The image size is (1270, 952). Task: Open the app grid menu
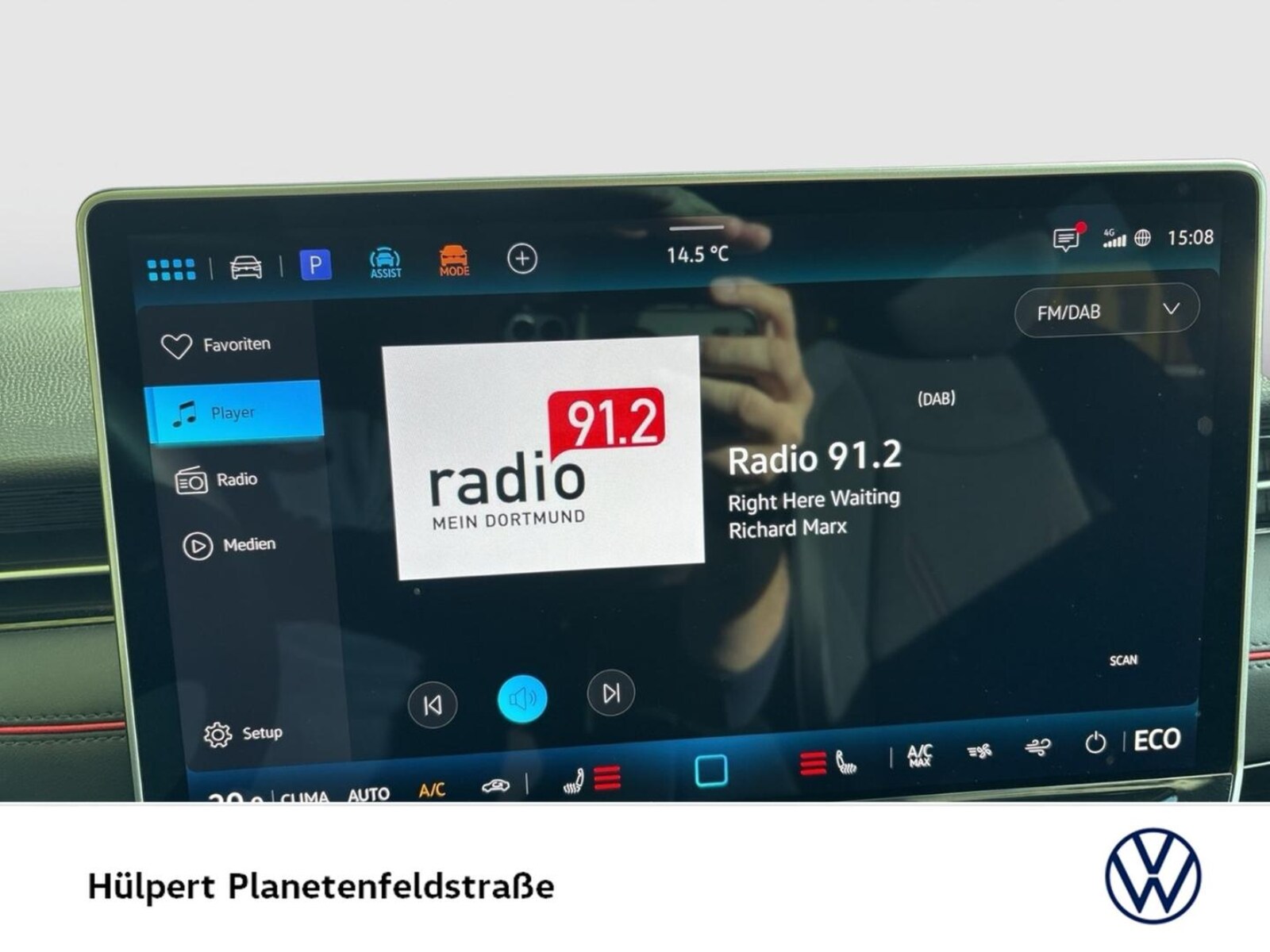tap(171, 269)
